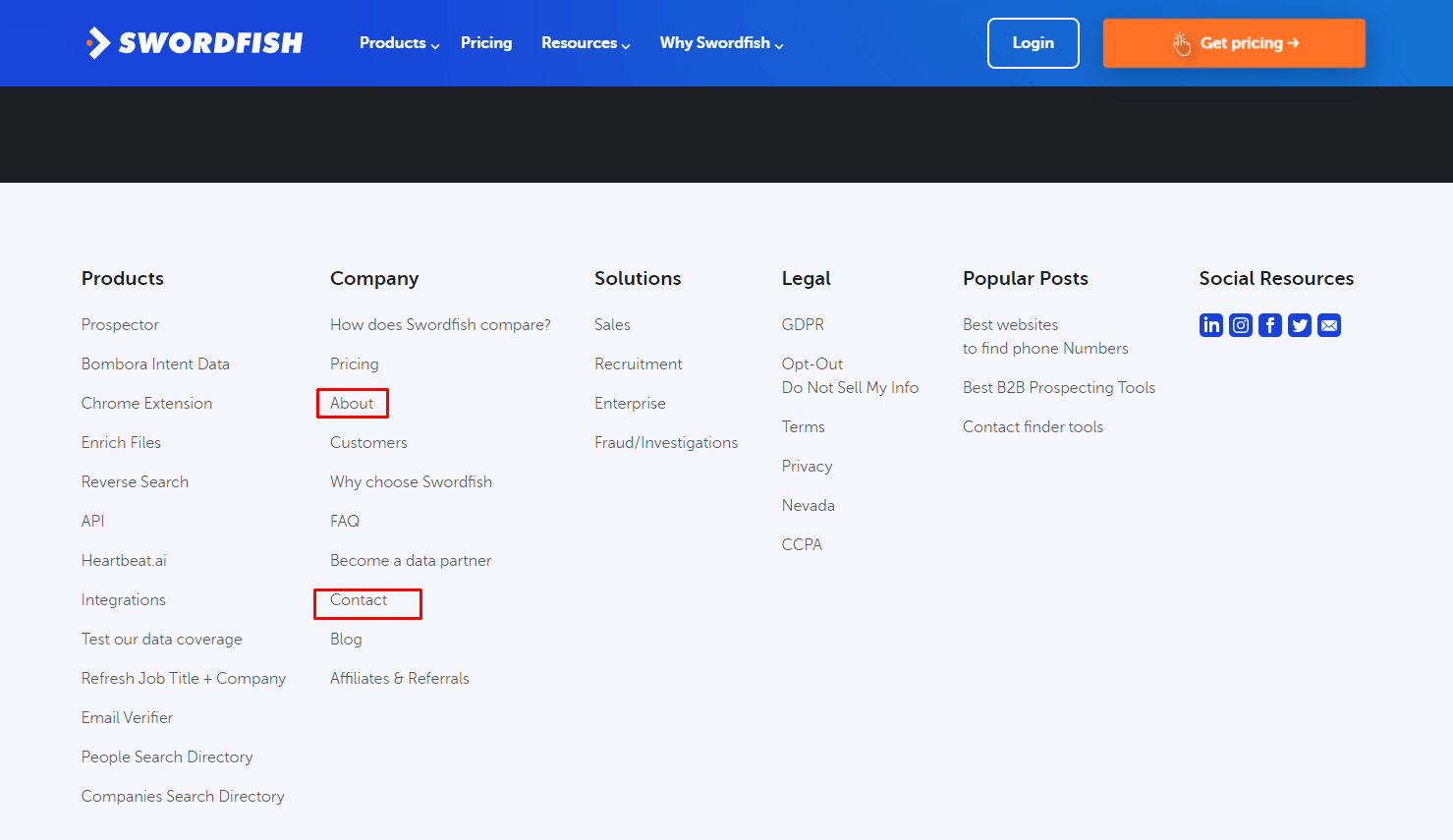The width and height of the screenshot is (1453, 840).
Task: Click the Best B2B Prospecting Tools post
Action: tap(1059, 387)
